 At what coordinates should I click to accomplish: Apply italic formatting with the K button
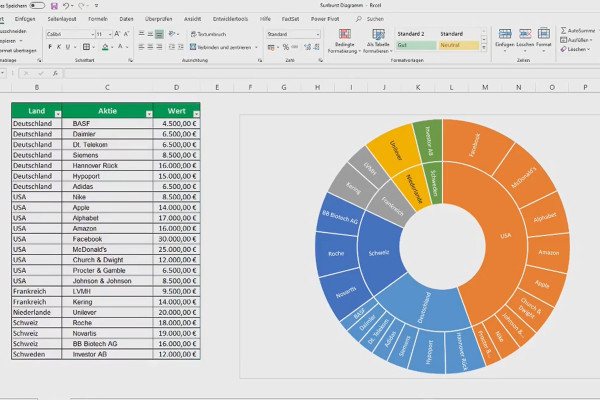(59, 47)
